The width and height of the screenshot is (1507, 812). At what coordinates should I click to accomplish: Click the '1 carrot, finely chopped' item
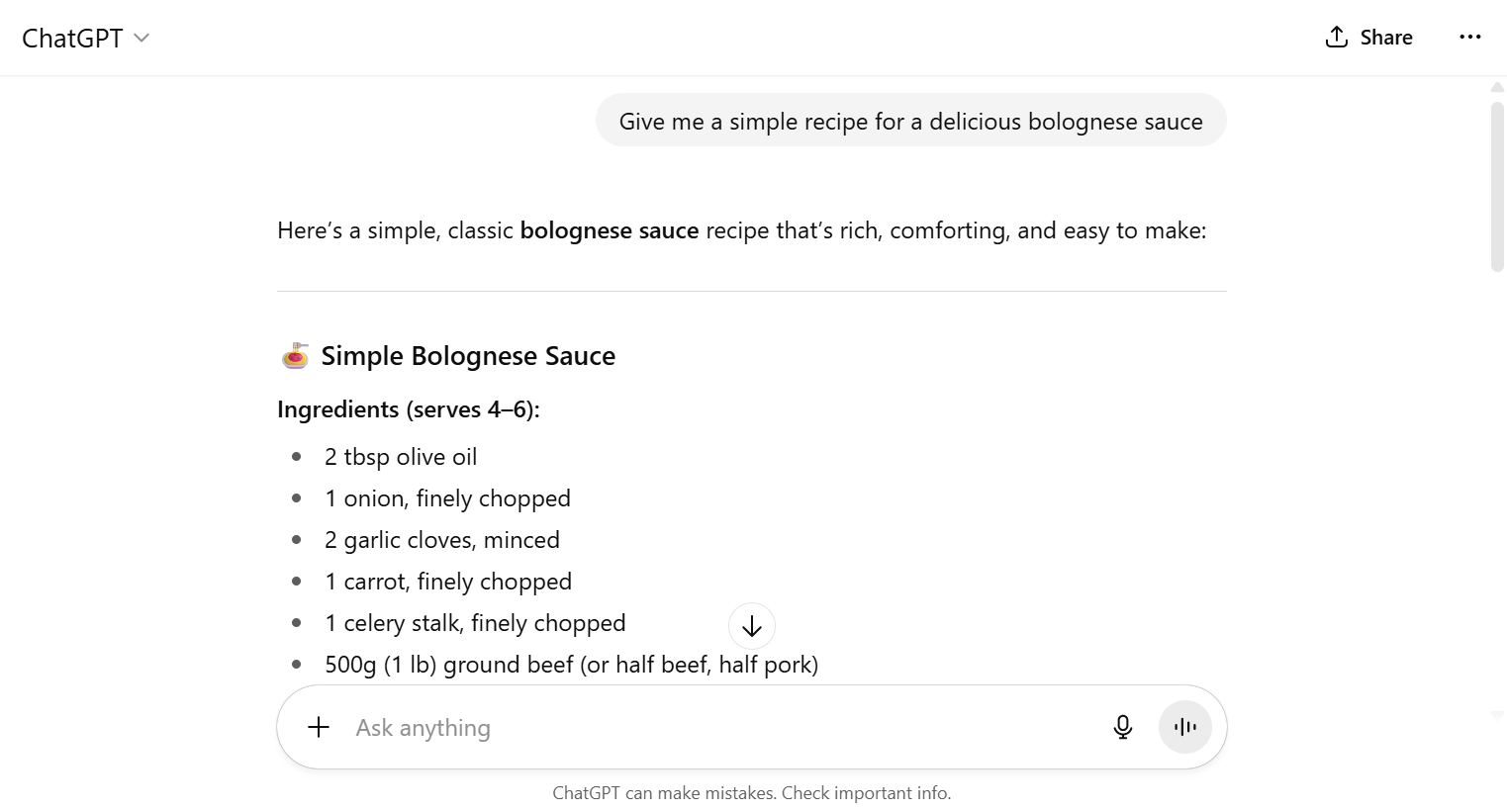point(448,582)
